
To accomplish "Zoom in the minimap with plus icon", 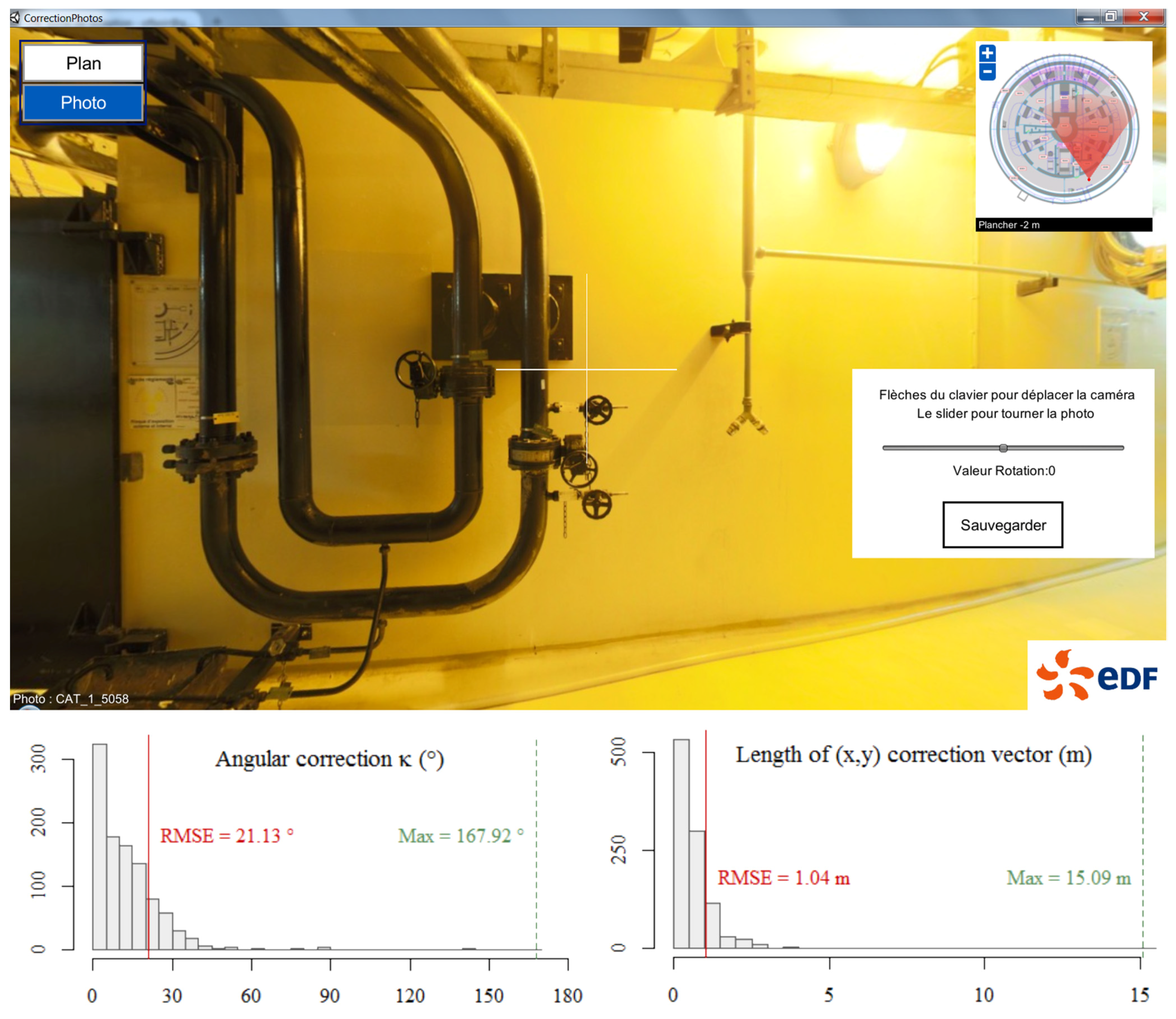I will [987, 53].
